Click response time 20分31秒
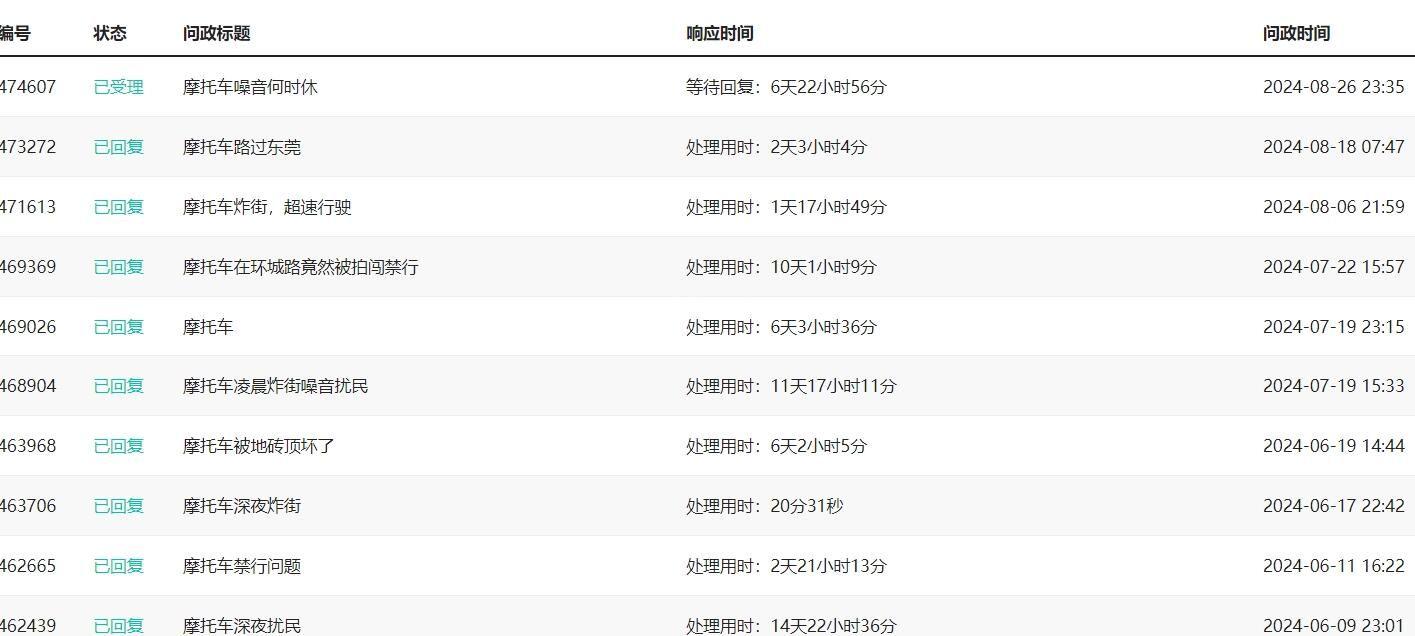 pos(807,506)
